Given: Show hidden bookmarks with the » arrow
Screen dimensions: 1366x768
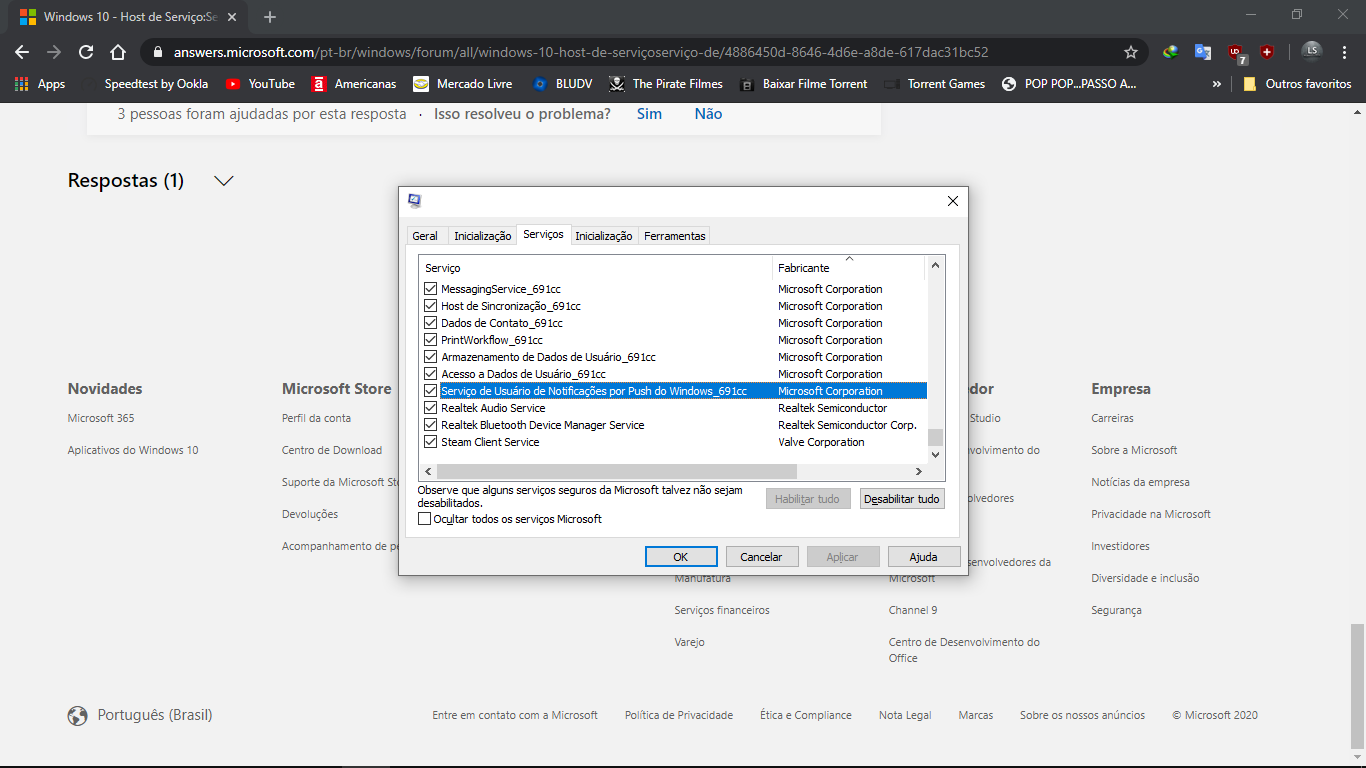Looking at the screenshot, I should click(x=1217, y=84).
